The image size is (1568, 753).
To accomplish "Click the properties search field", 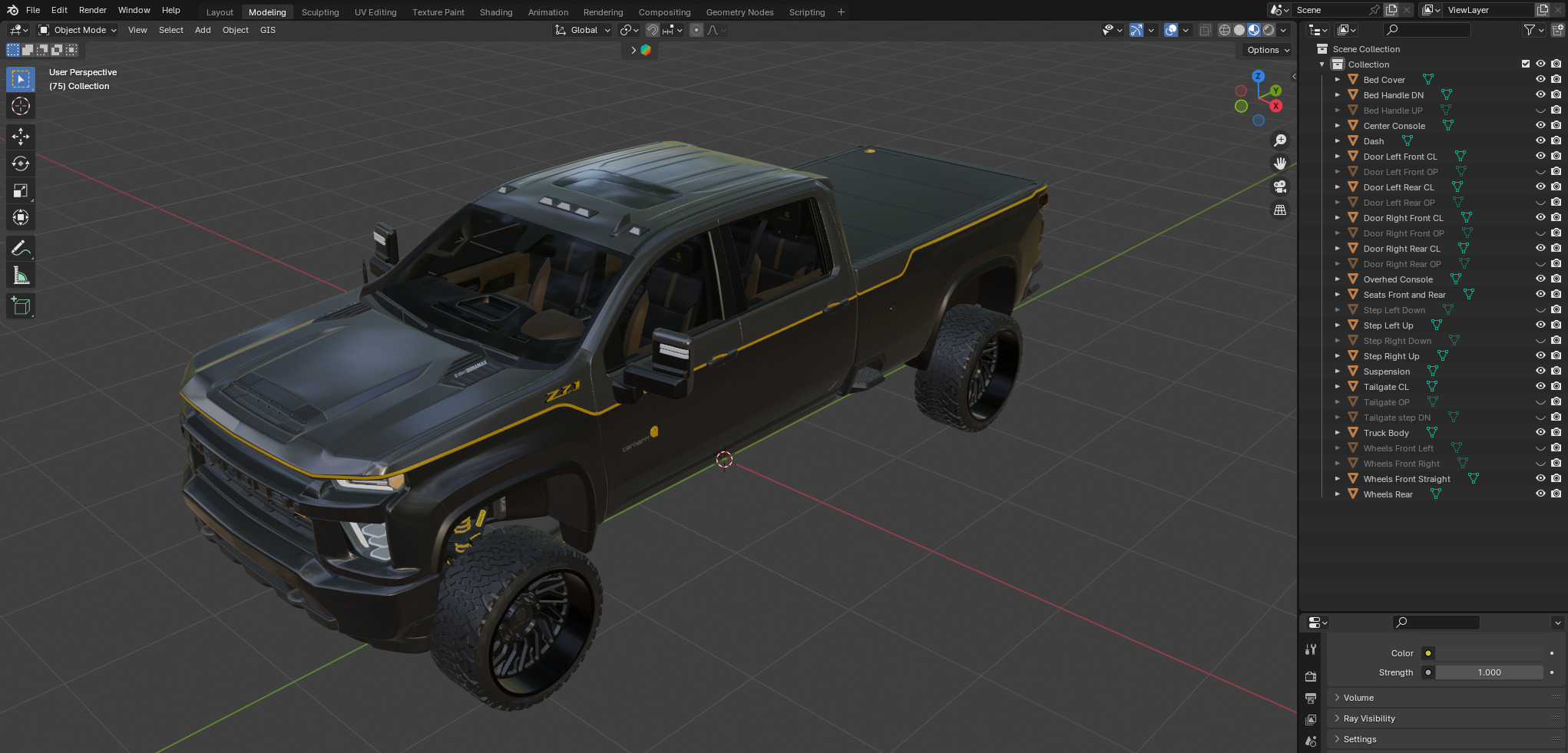I will [1436, 623].
